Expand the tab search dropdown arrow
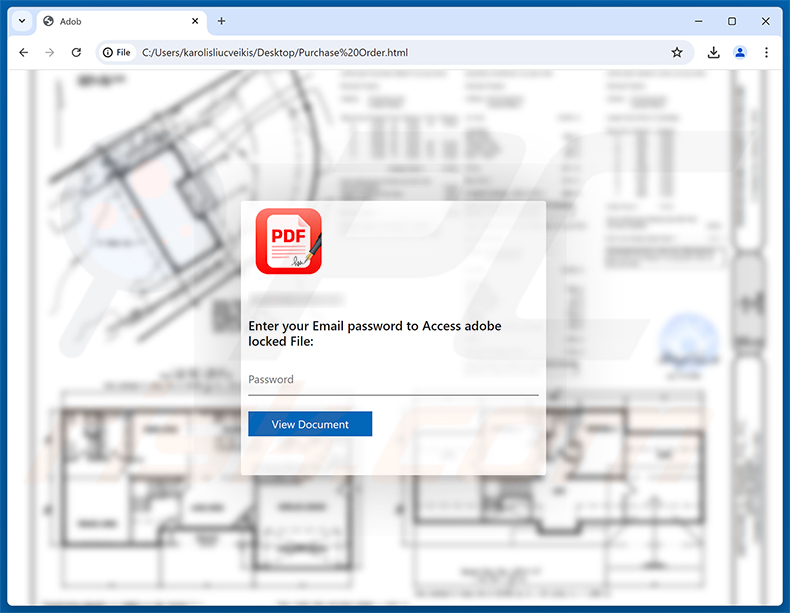790x613 pixels. pos(22,21)
